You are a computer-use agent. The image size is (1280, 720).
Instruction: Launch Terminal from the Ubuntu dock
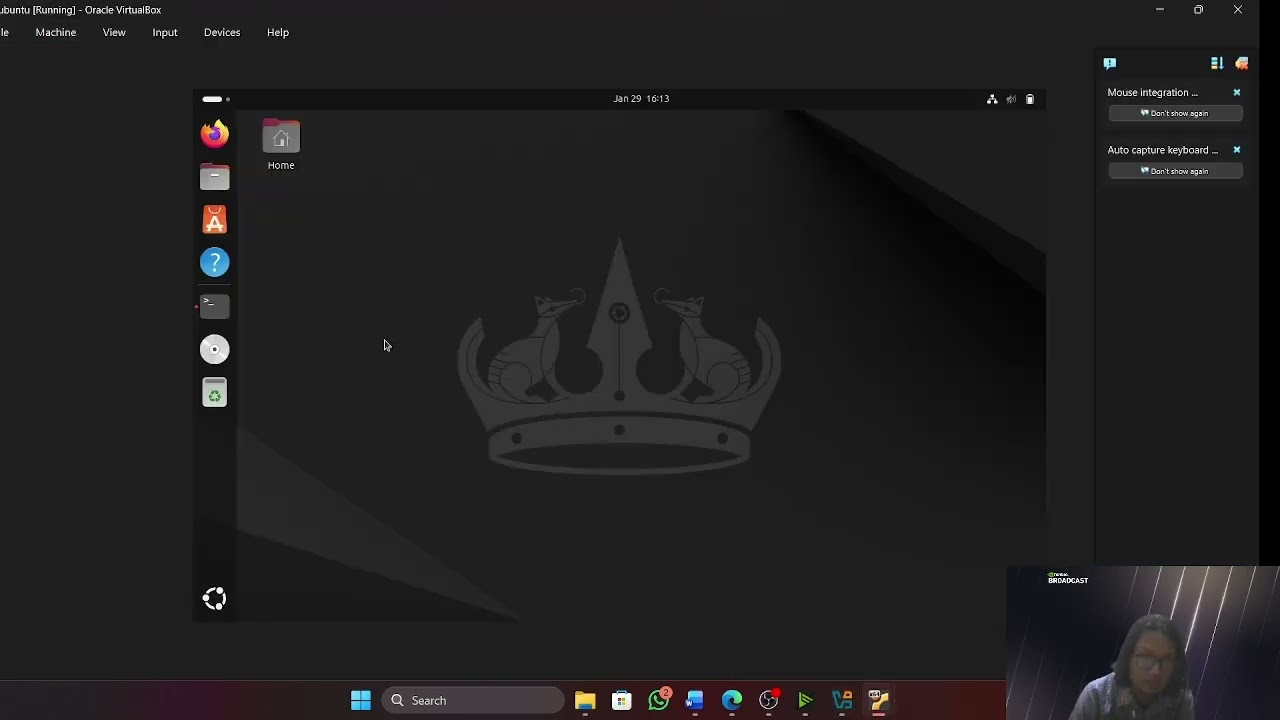pyautogui.click(x=215, y=306)
